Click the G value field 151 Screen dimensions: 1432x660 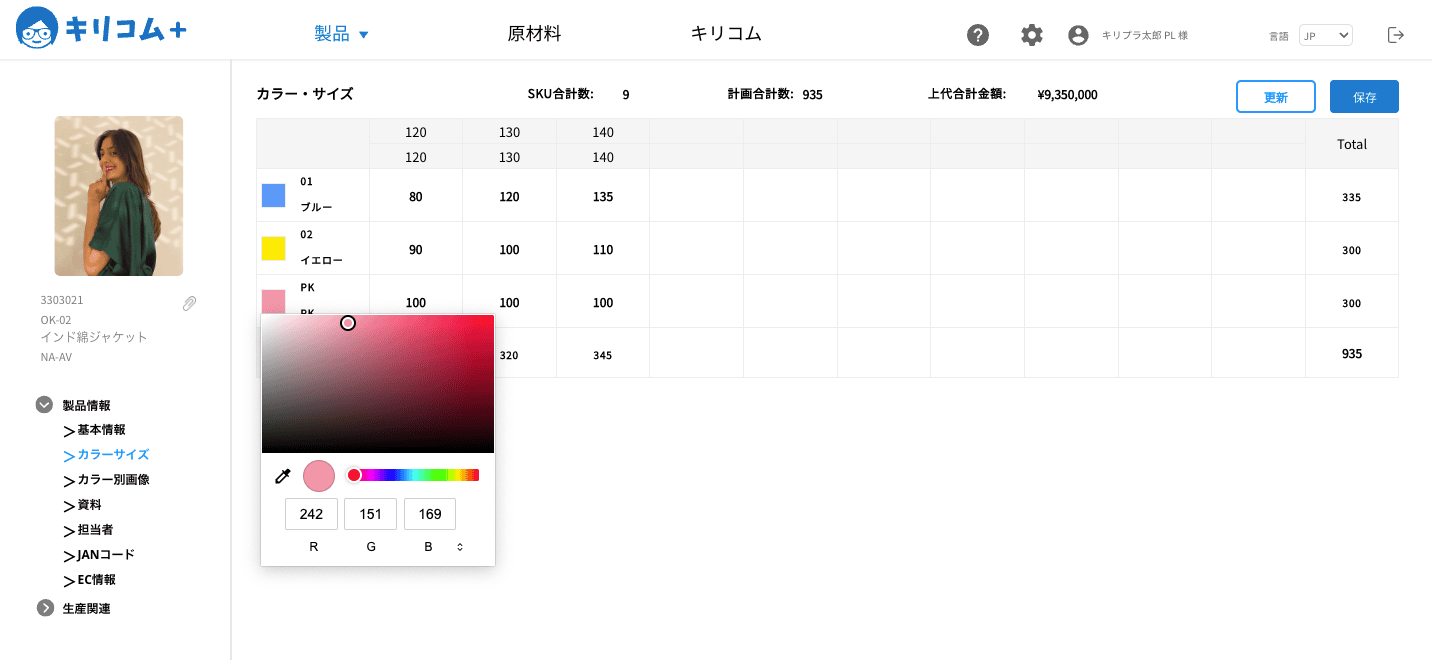pos(370,514)
